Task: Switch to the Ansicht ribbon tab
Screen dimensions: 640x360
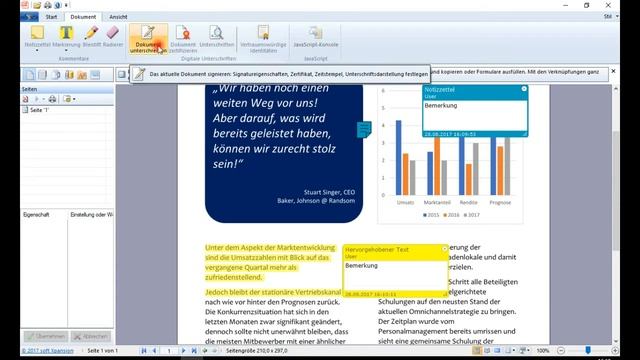Action: (118, 17)
